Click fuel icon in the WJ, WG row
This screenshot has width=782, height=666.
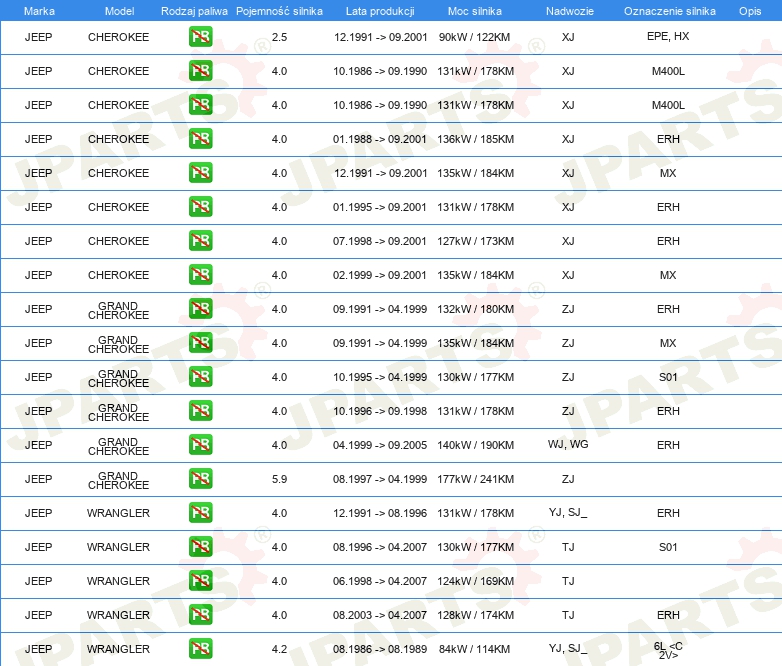(200, 444)
